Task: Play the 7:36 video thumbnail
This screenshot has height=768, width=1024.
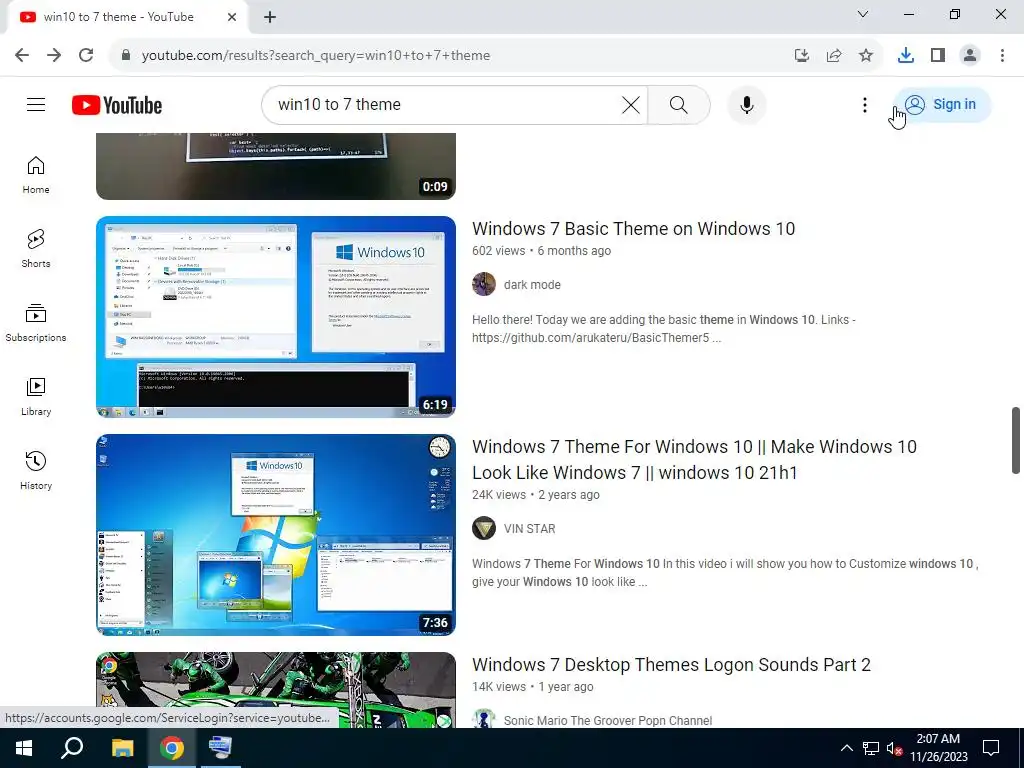Action: pos(276,535)
